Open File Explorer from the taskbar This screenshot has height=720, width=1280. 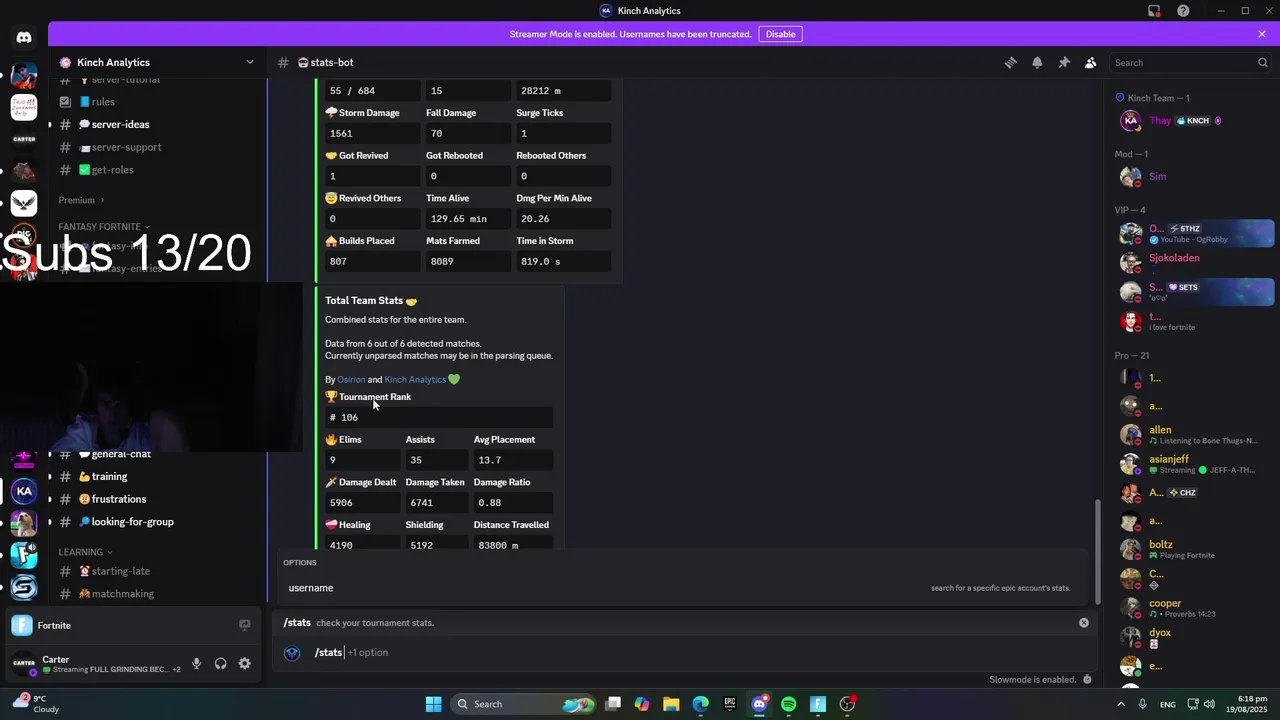[x=671, y=704]
